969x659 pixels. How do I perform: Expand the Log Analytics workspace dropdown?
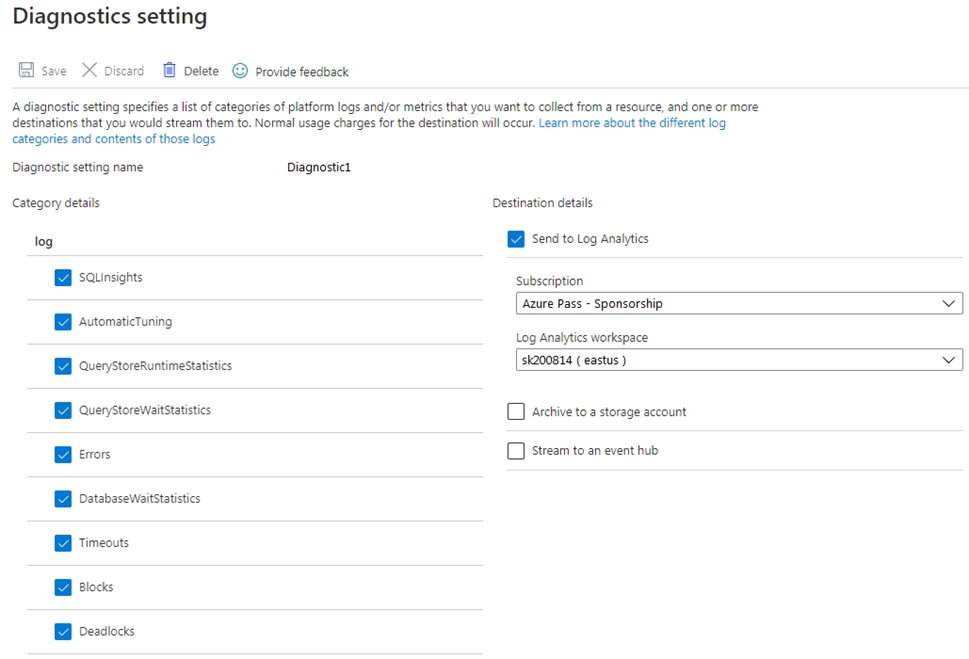point(739,360)
